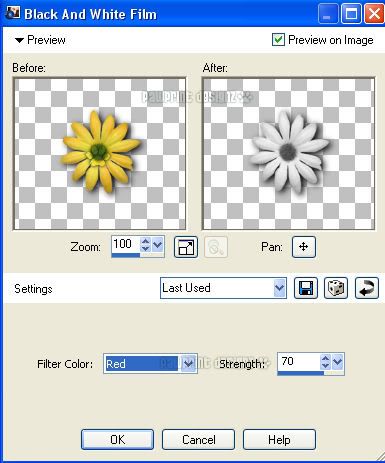The height and width of the screenshot is (463, 385).
Task: Click the After grayscale preview thumbnail
Action: pyautogui.click(x=288, y=154)
